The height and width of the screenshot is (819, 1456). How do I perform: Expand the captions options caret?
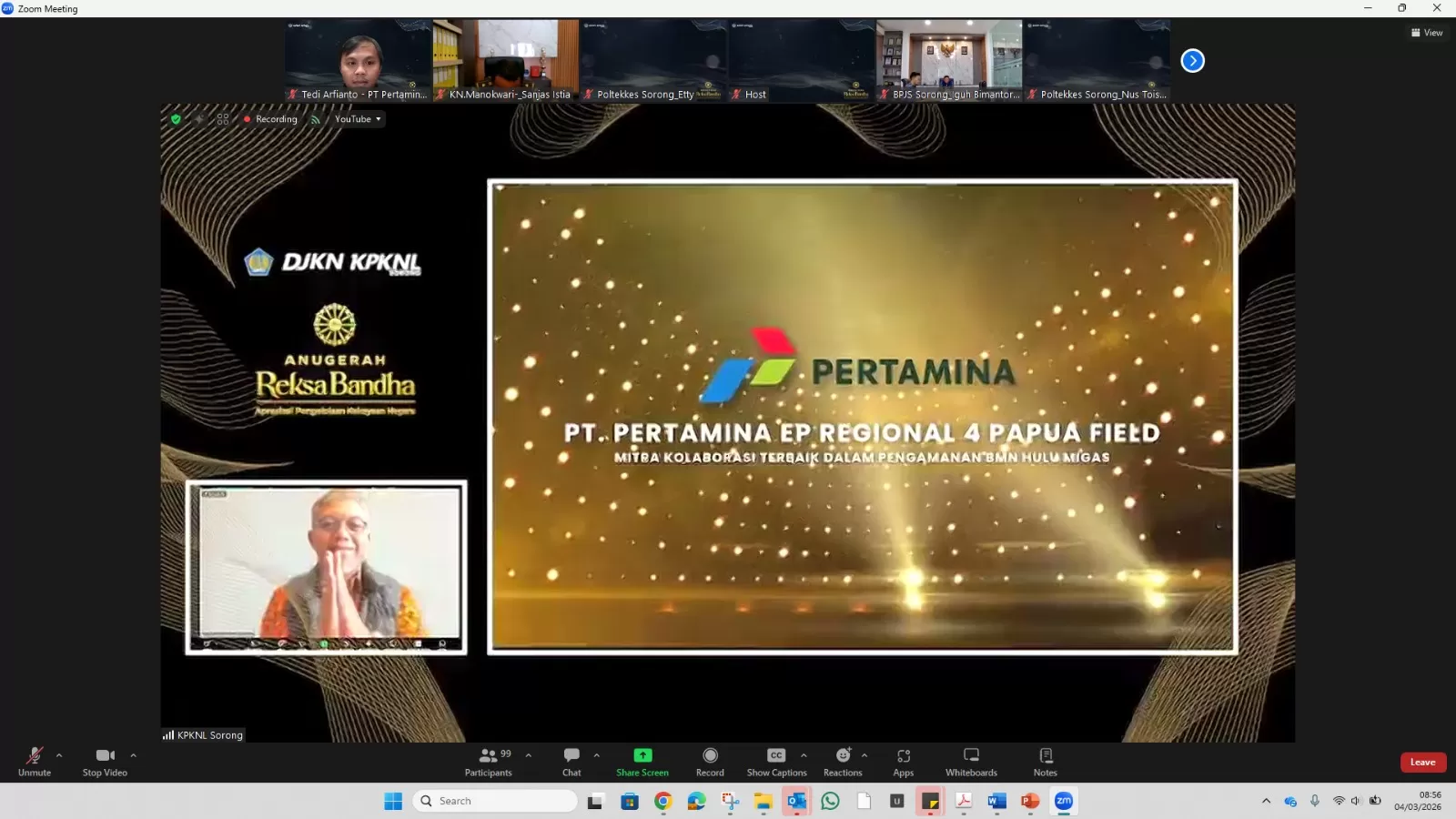[804, 755]
